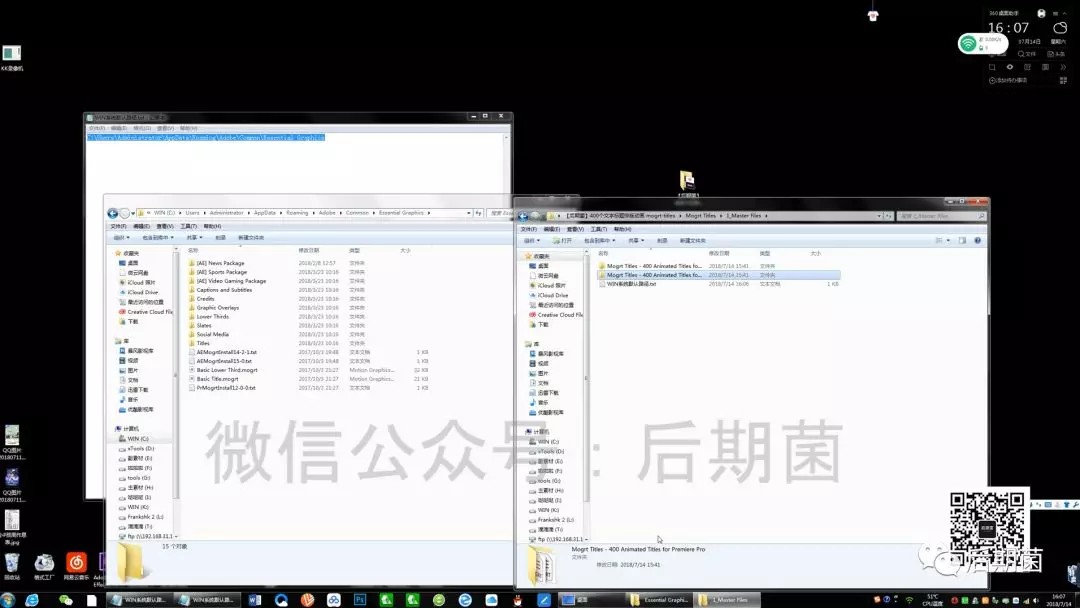Open Photoshop from taskbar
Viewport: 1080px width, 608px height.
coord(360,600)
